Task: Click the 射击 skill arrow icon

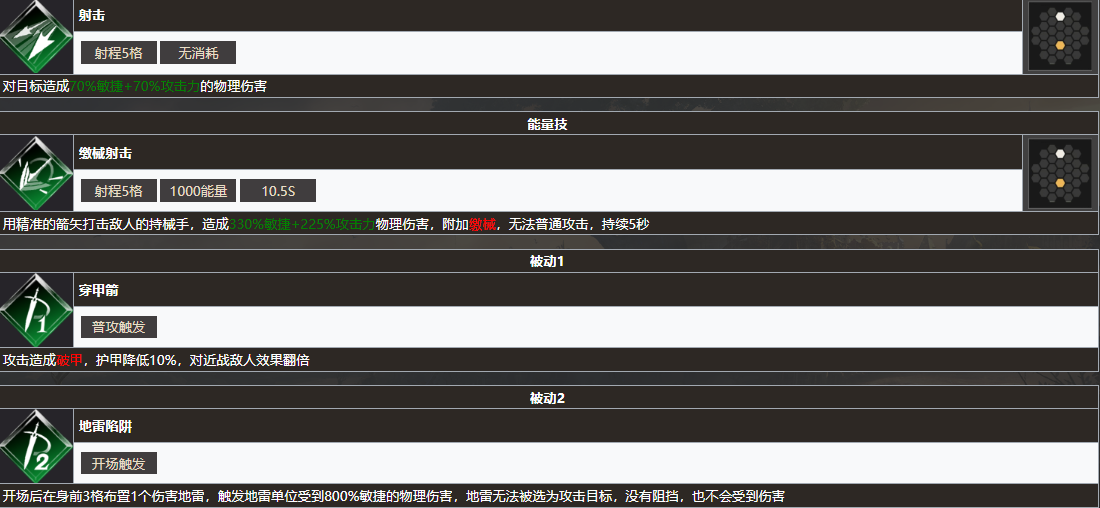Action: pos(36,36)
